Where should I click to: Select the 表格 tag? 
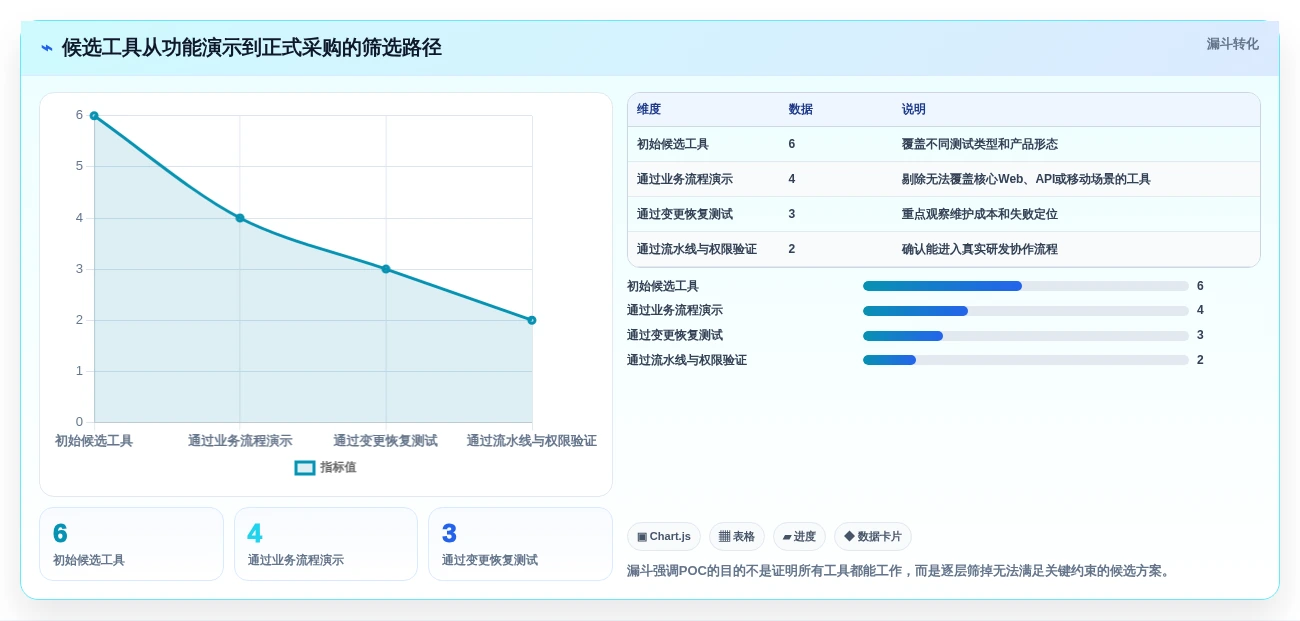(x=737, y=537)
